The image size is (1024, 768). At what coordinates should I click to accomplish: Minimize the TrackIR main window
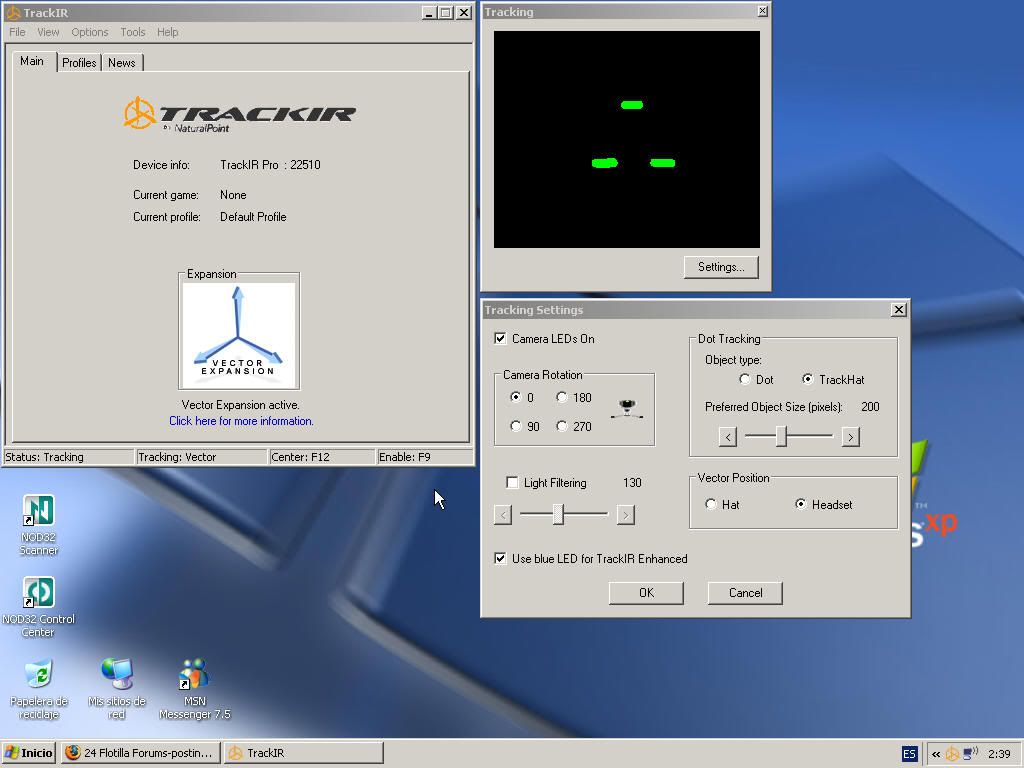click(428, 12)
